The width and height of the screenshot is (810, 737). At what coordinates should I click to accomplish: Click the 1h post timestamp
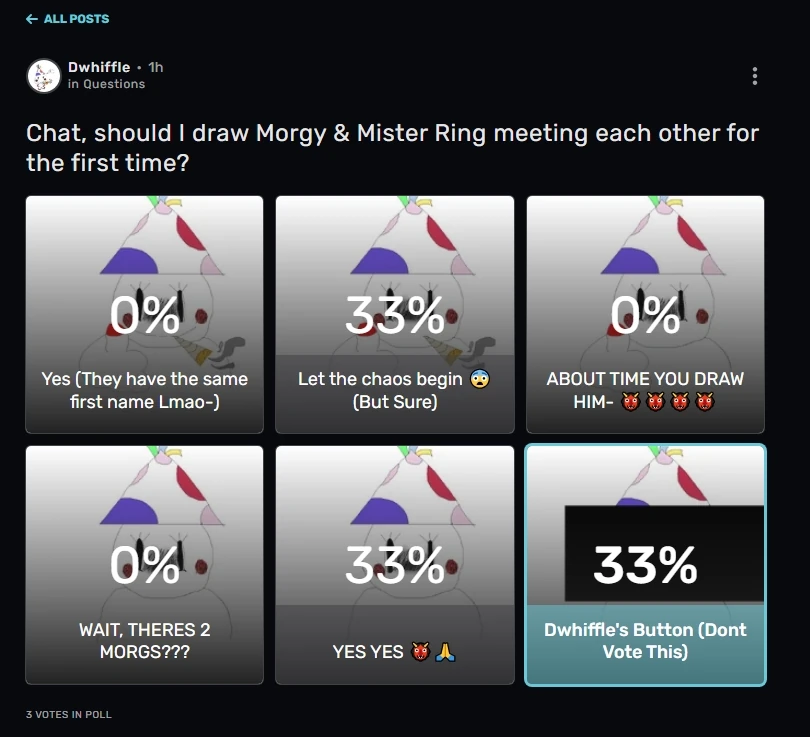click(x=156, y=67)
